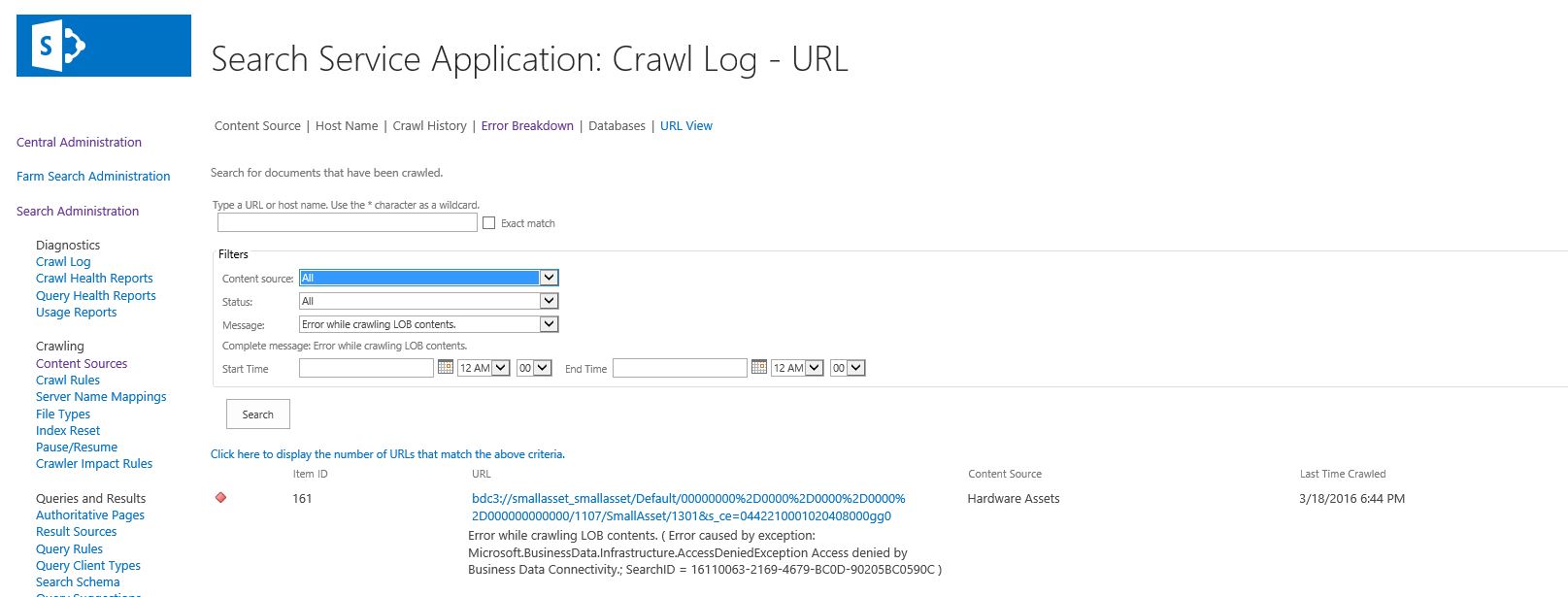Open Content Sources under Crawling
The height and width of the screenshot is (597, 1568).
82,364
